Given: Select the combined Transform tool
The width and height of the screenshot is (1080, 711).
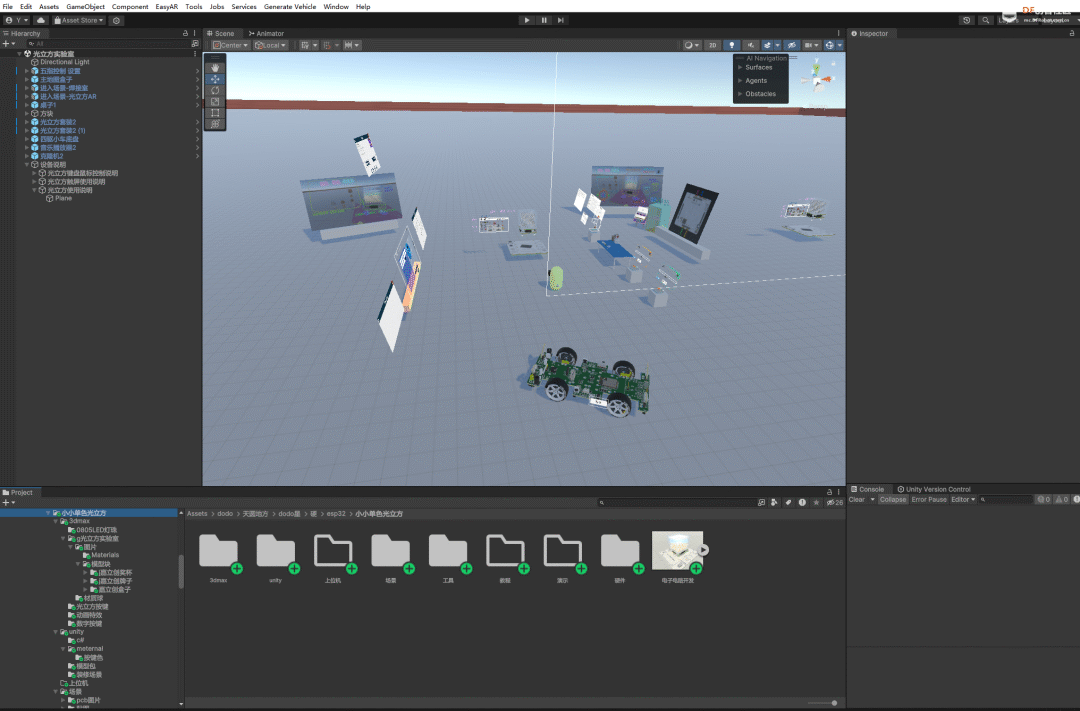Looking at the screenshot, I should [x=215, y=124].
